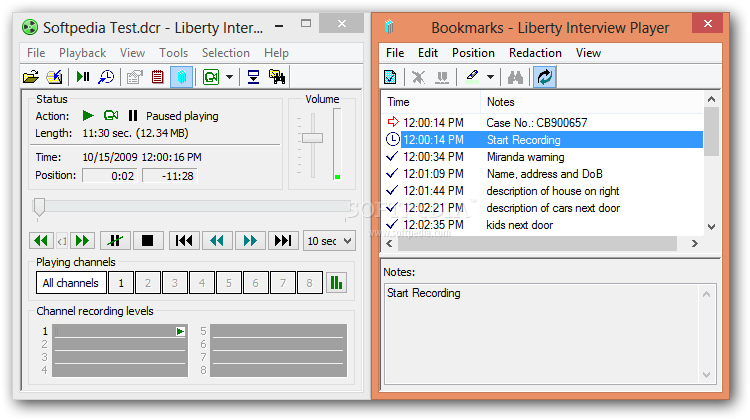The image size is (750, 420).
Task: Click the import recording box icon
Action: [x=54, y=77]
